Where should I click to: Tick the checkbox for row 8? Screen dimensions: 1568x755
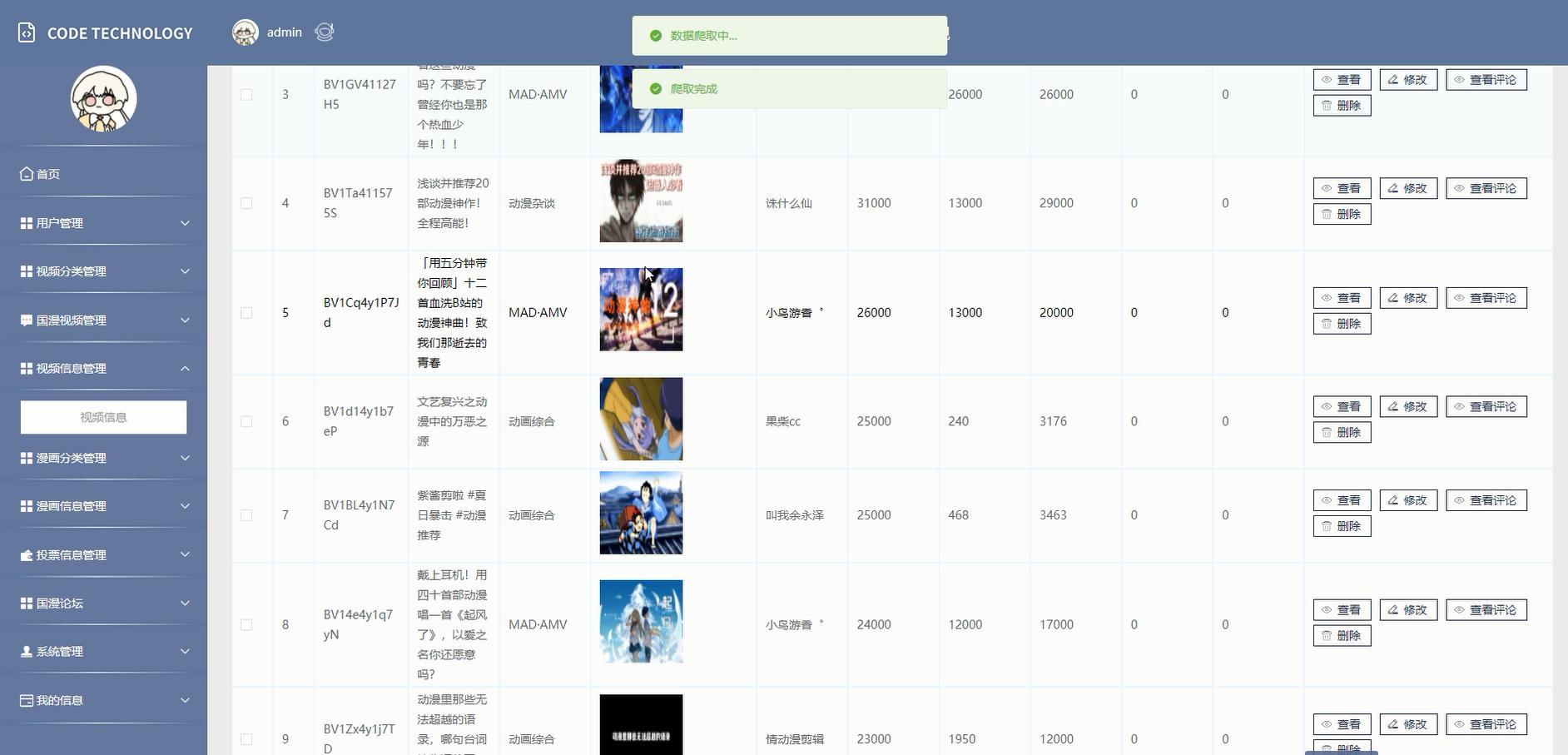(x=246, y=624)
